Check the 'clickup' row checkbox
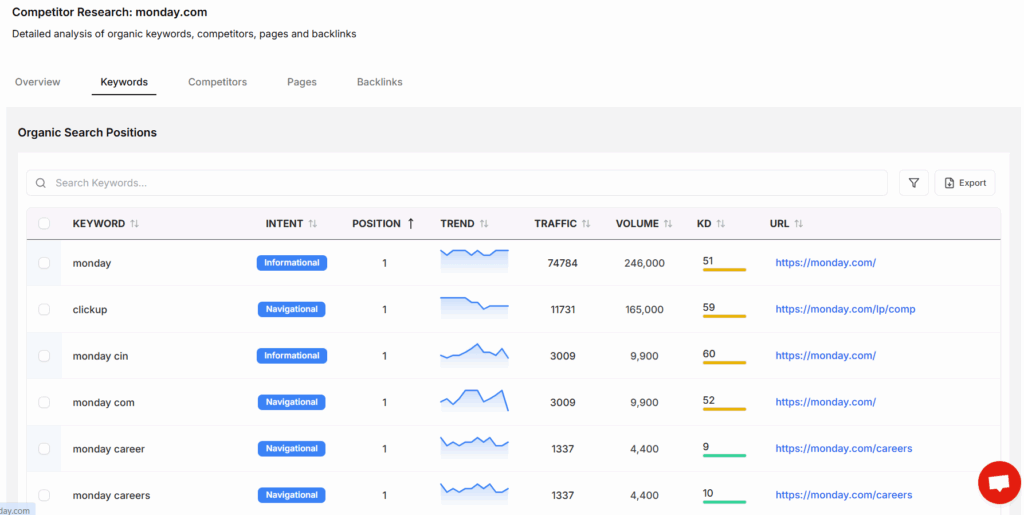The width and height of the screenshot is (1024, 515). point(44,309)
